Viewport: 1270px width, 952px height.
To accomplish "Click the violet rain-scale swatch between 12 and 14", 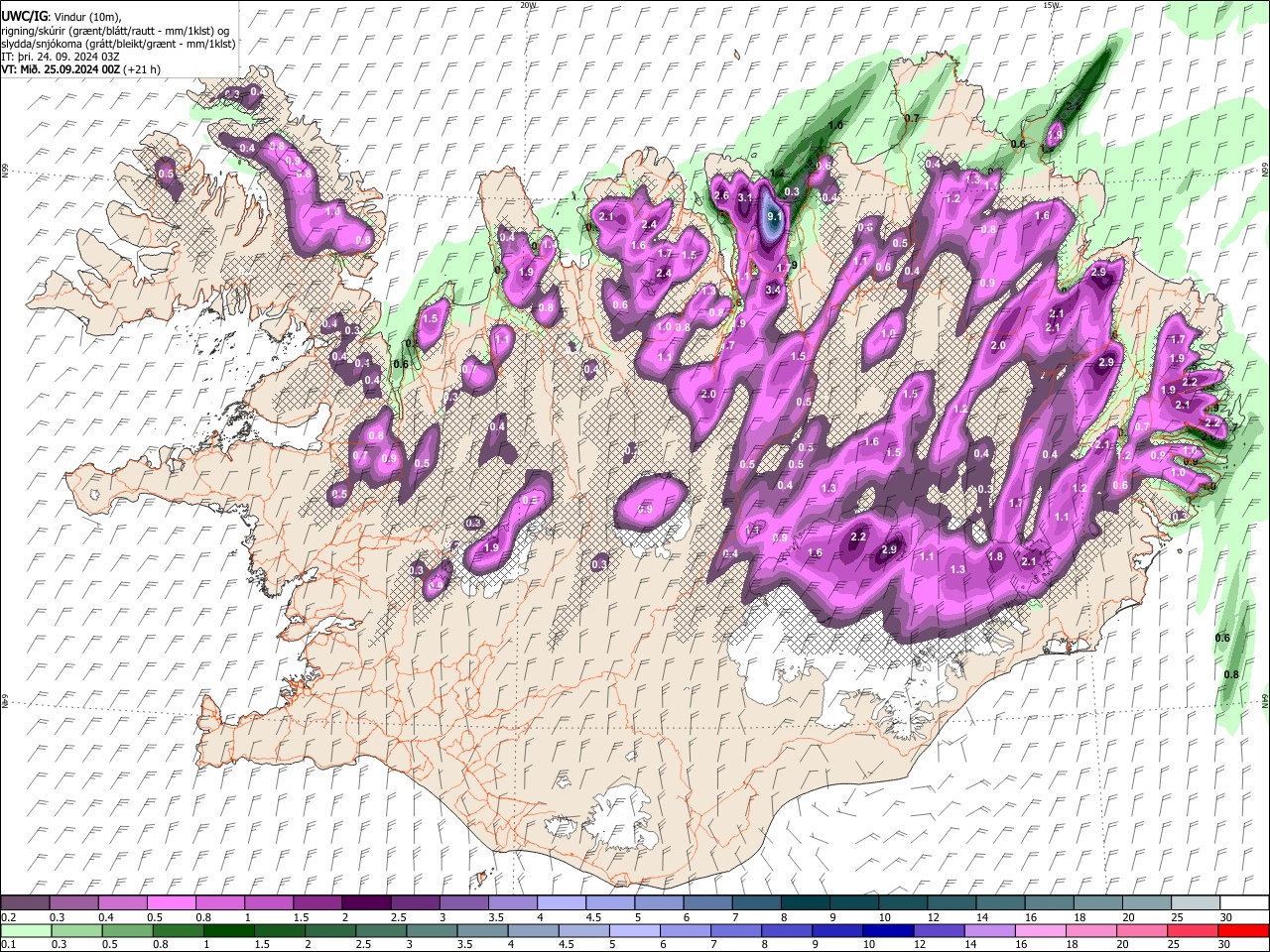I will tap(939, 931).
